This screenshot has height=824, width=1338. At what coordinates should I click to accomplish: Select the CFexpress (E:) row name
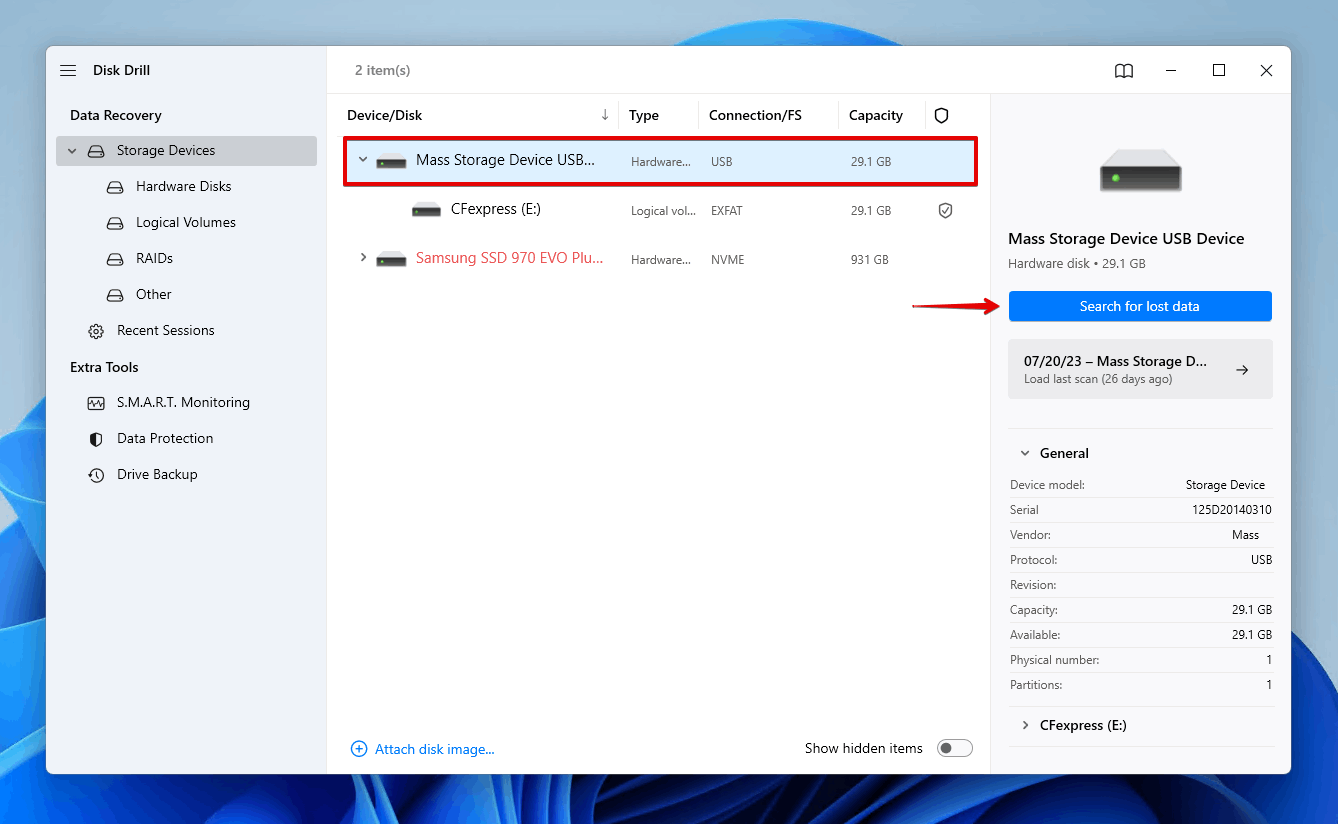[x=496, y=209]
